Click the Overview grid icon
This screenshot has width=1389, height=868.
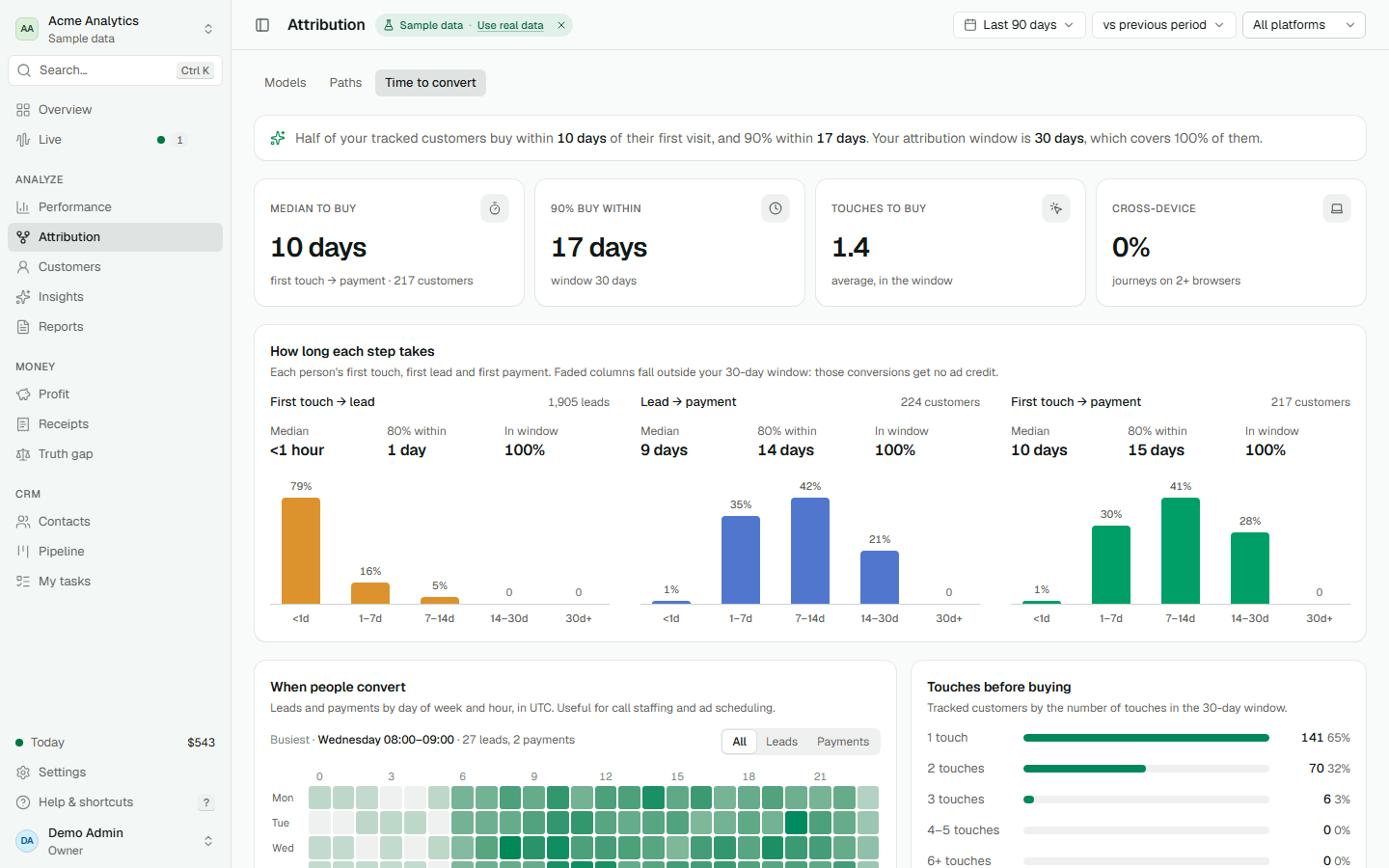[23, 110]
